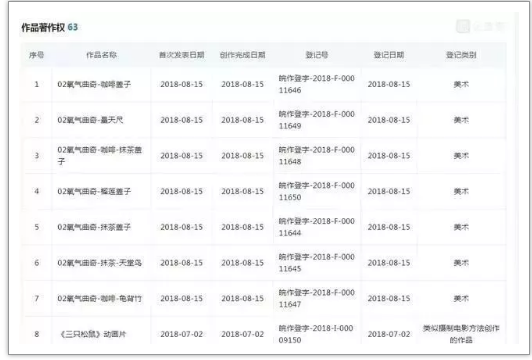Image resolution: width=532 pixels, height=360 pixels.
Task: Select the 首次发表日期 column header
Action: [182, 55]
